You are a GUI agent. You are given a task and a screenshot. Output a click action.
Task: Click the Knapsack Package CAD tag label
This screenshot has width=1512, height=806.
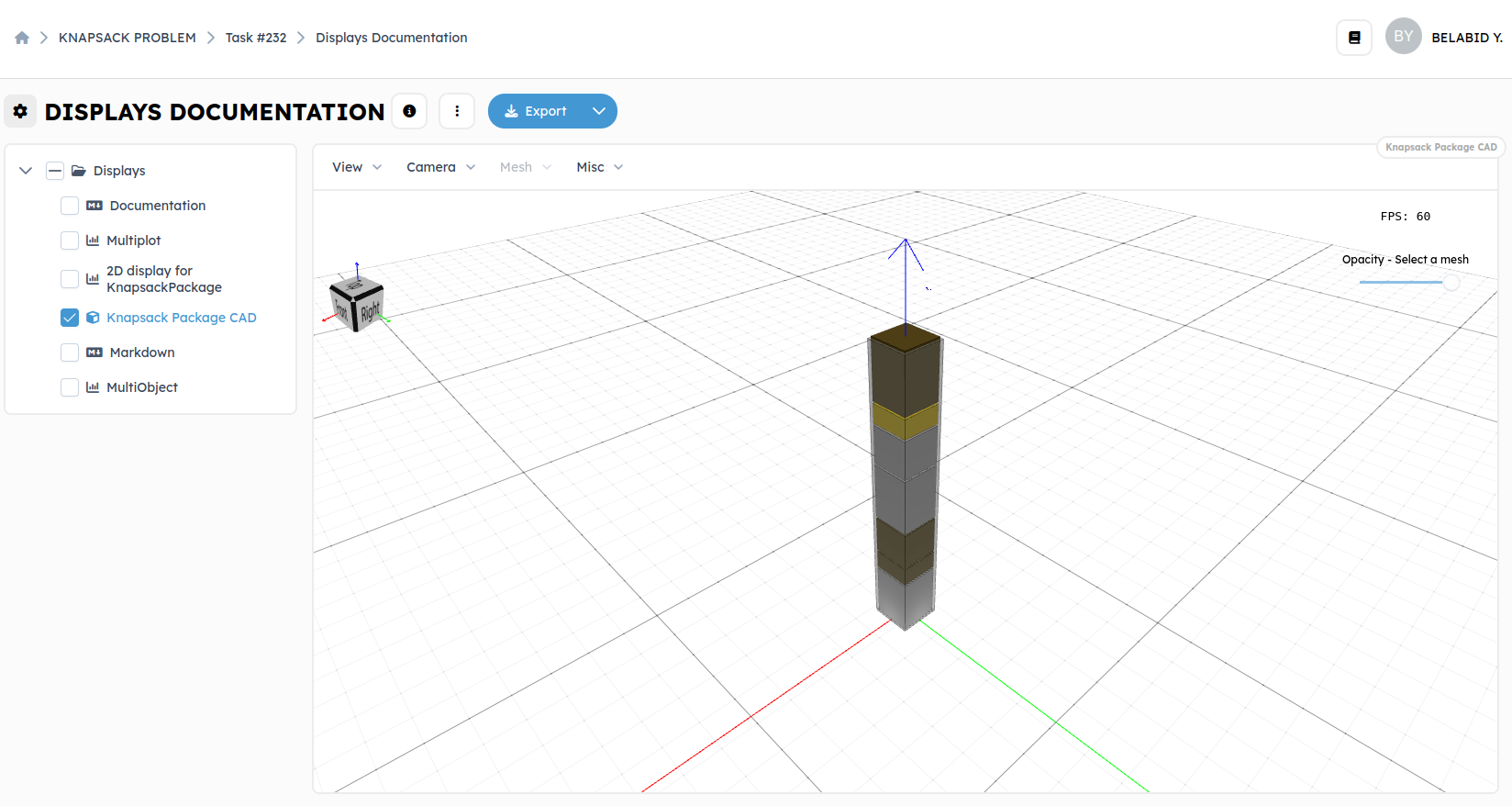(x=1441, y=147)
